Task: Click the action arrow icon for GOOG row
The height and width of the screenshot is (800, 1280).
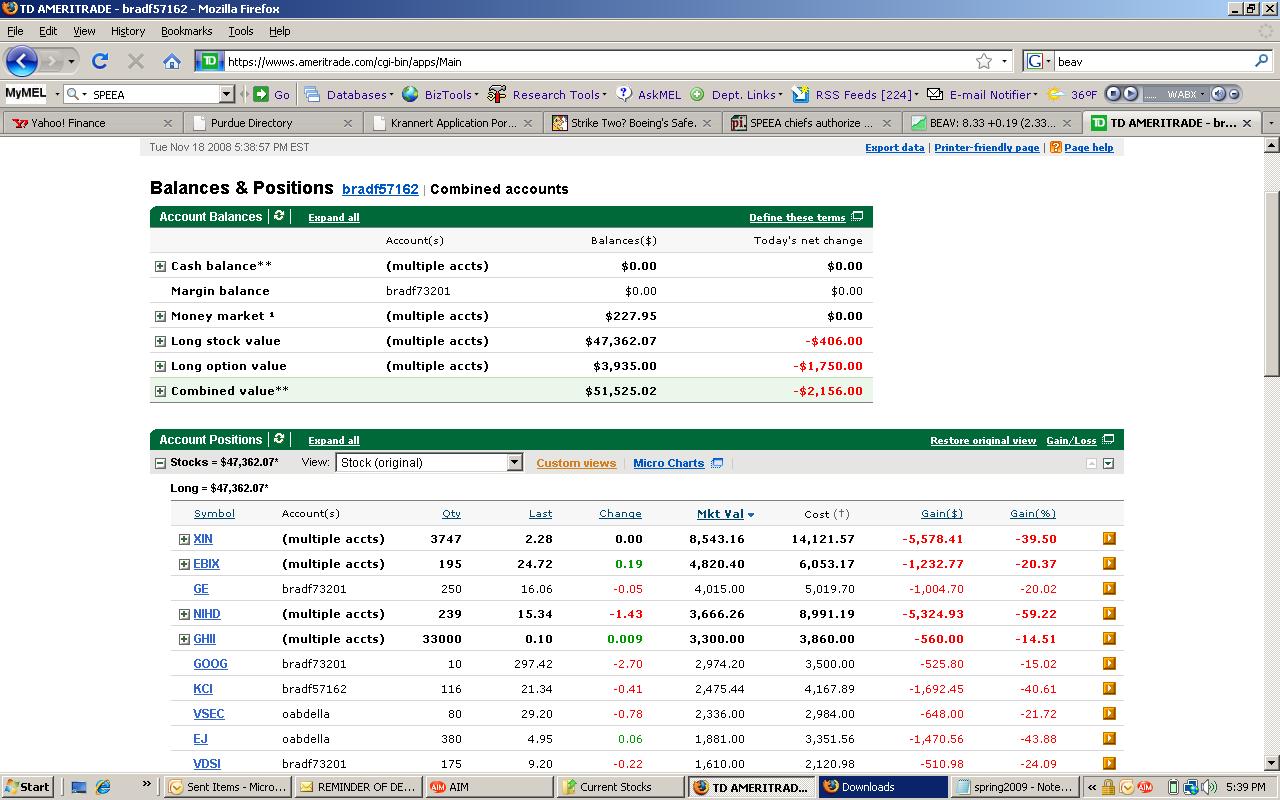Action: 1109,663
